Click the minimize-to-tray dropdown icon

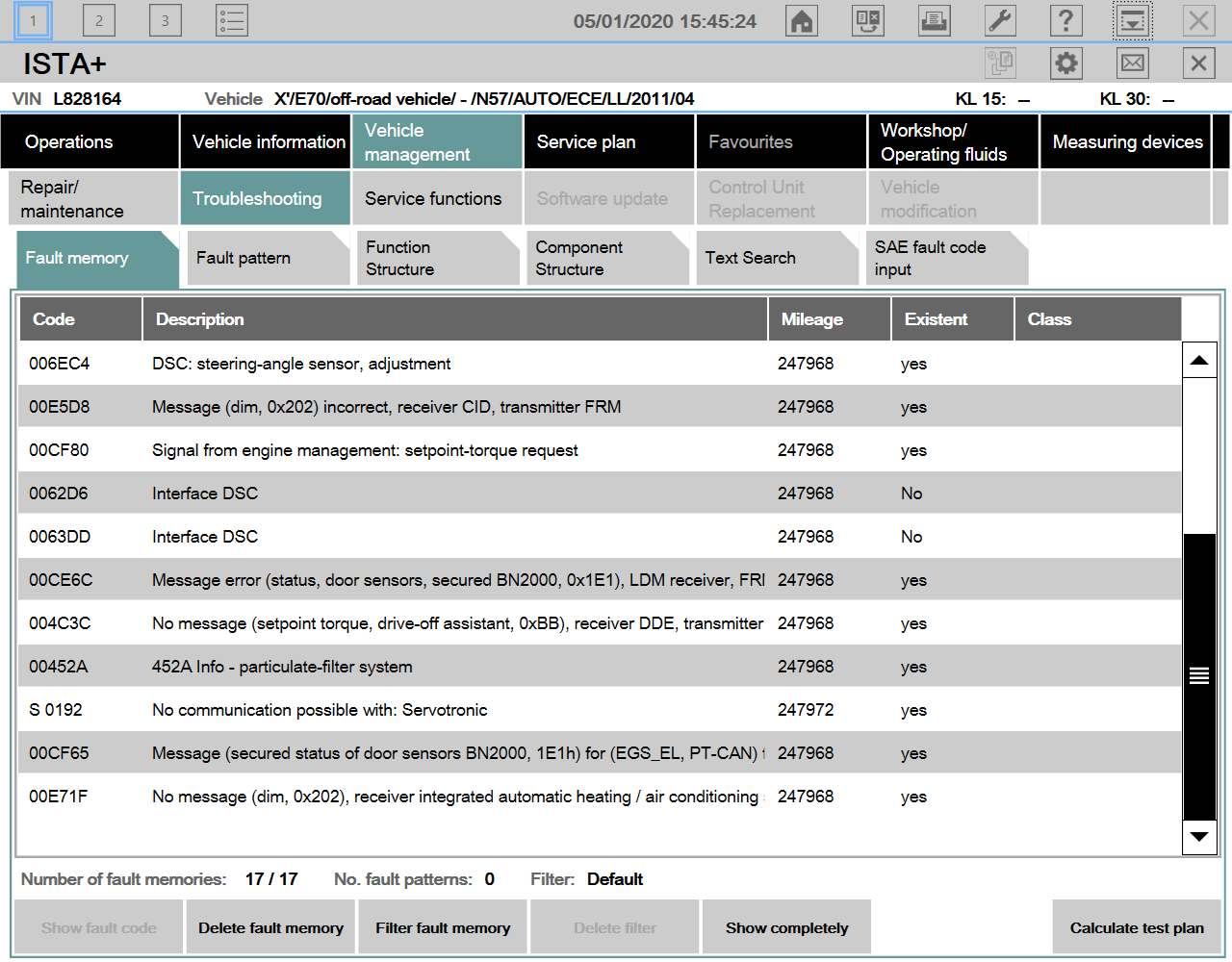1133,21
